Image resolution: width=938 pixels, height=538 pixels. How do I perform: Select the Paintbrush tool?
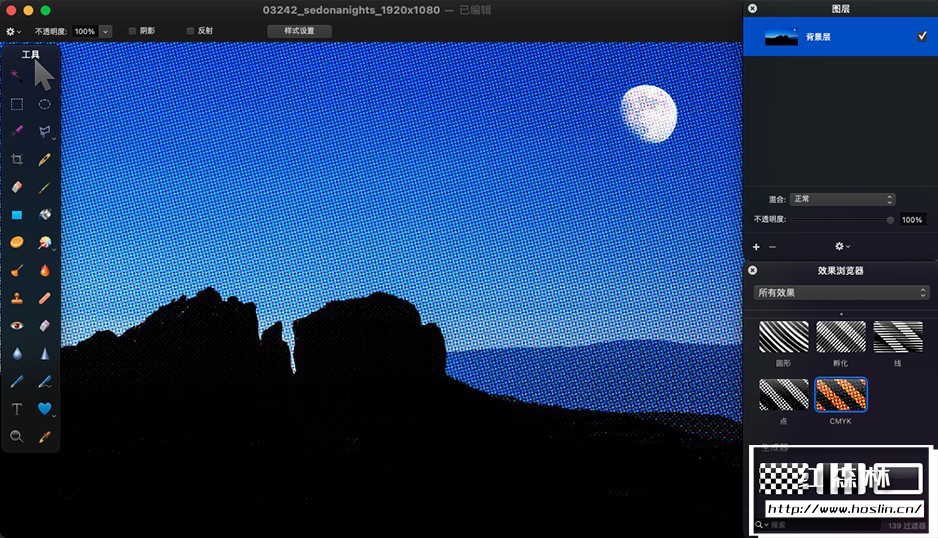click(45, 187)
